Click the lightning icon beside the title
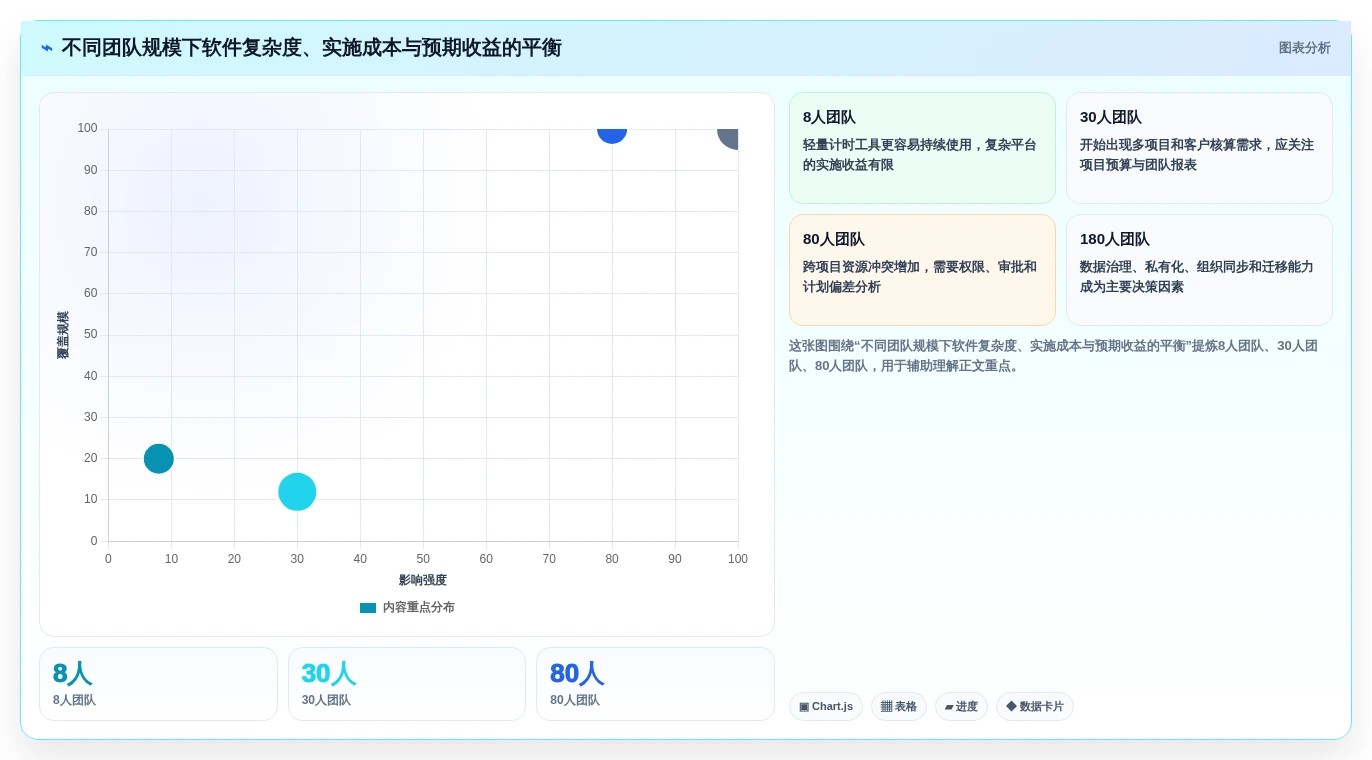Screen dimensions: 1372x760 (x=47, y=48)
